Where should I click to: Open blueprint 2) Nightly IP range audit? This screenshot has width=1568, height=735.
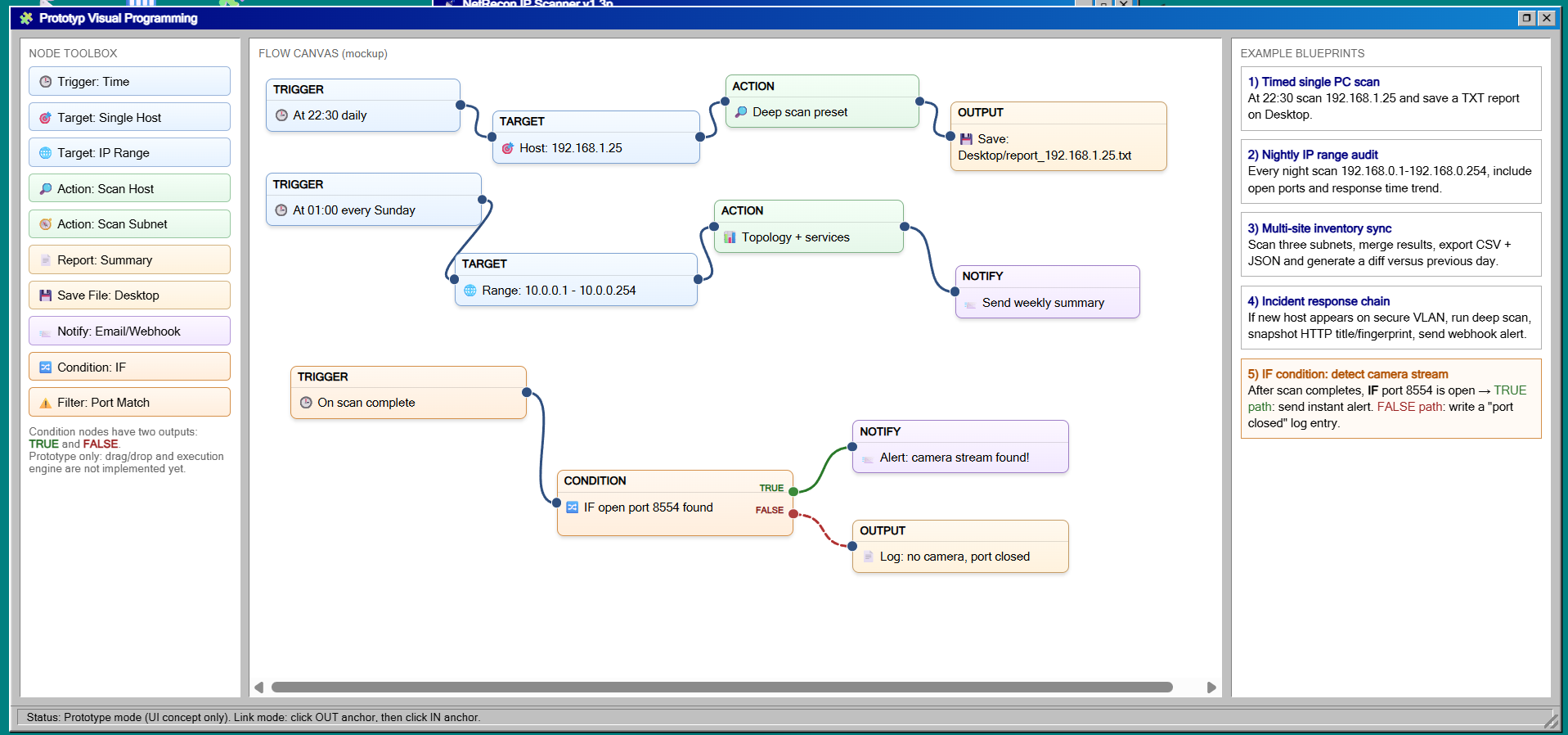1391,171
